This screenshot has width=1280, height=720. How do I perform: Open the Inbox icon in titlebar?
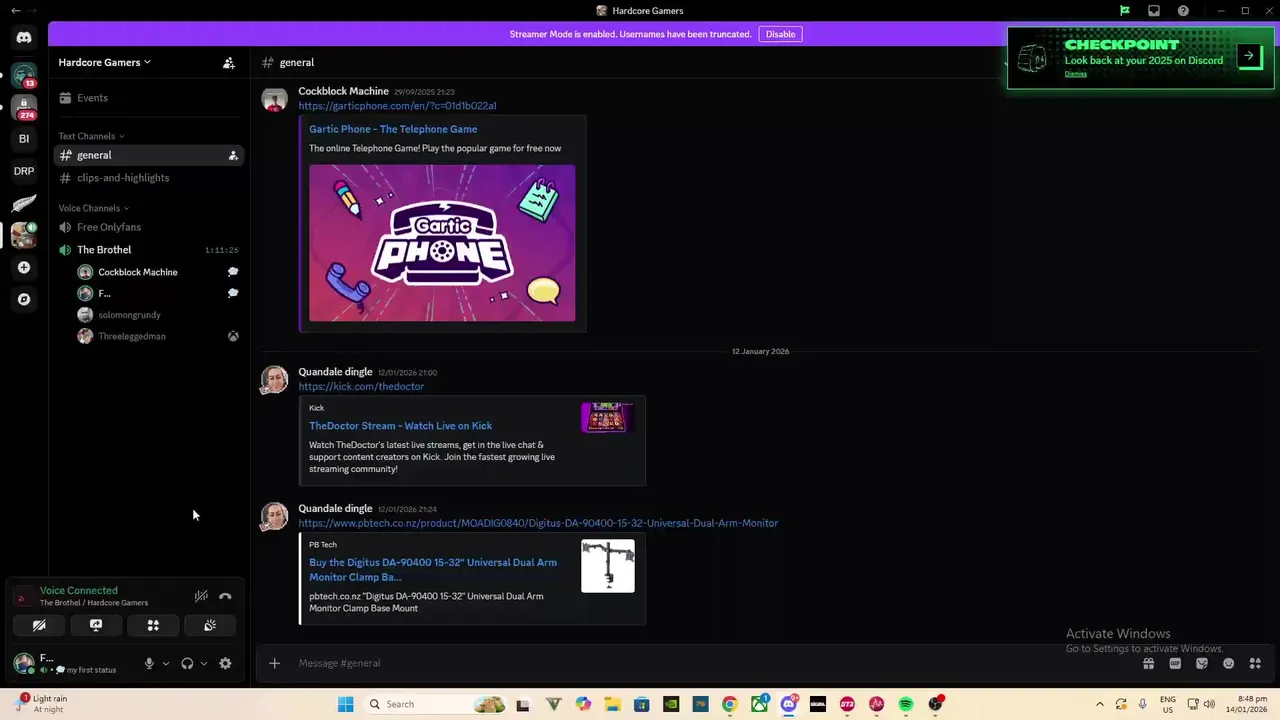(1154, 11)
